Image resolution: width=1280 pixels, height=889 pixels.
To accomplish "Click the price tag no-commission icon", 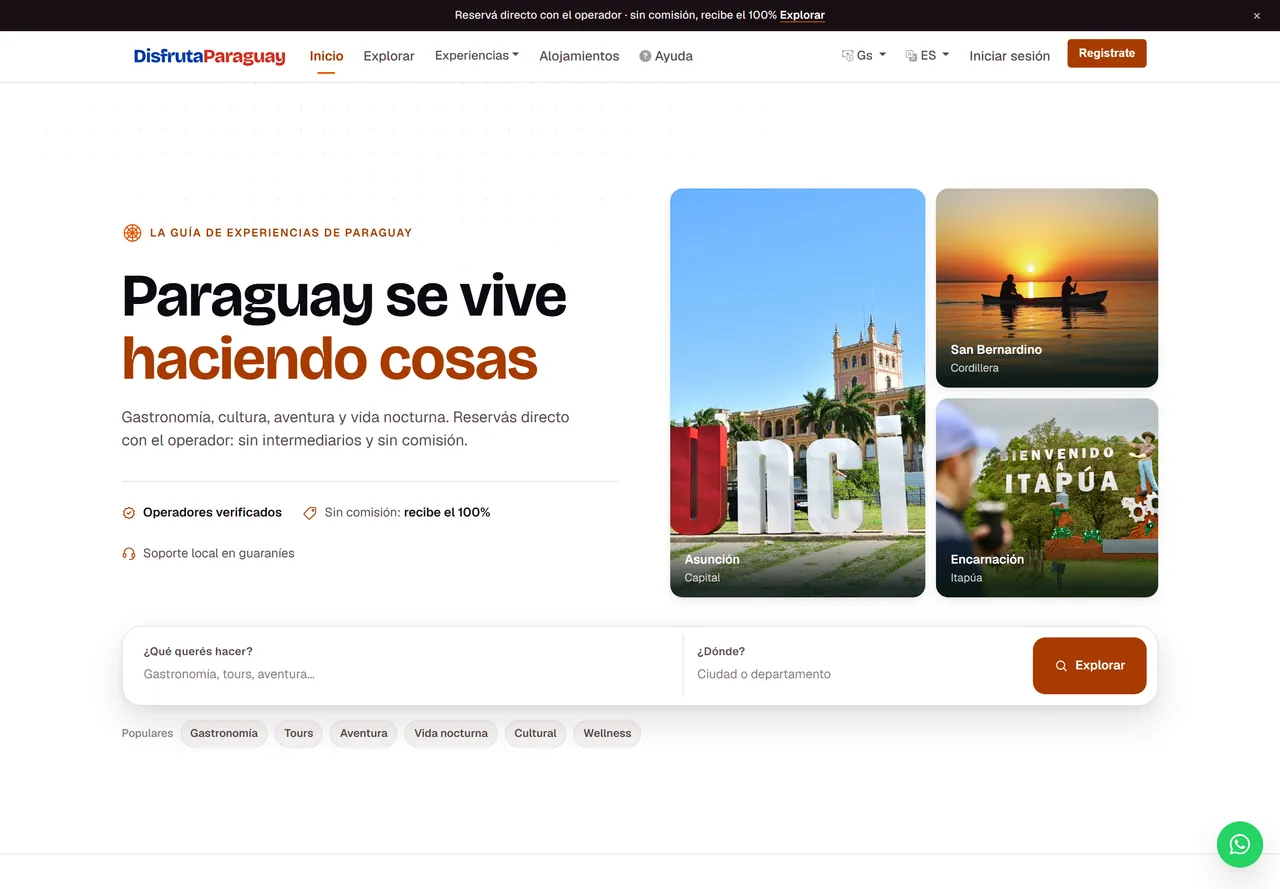I will 310,513.
